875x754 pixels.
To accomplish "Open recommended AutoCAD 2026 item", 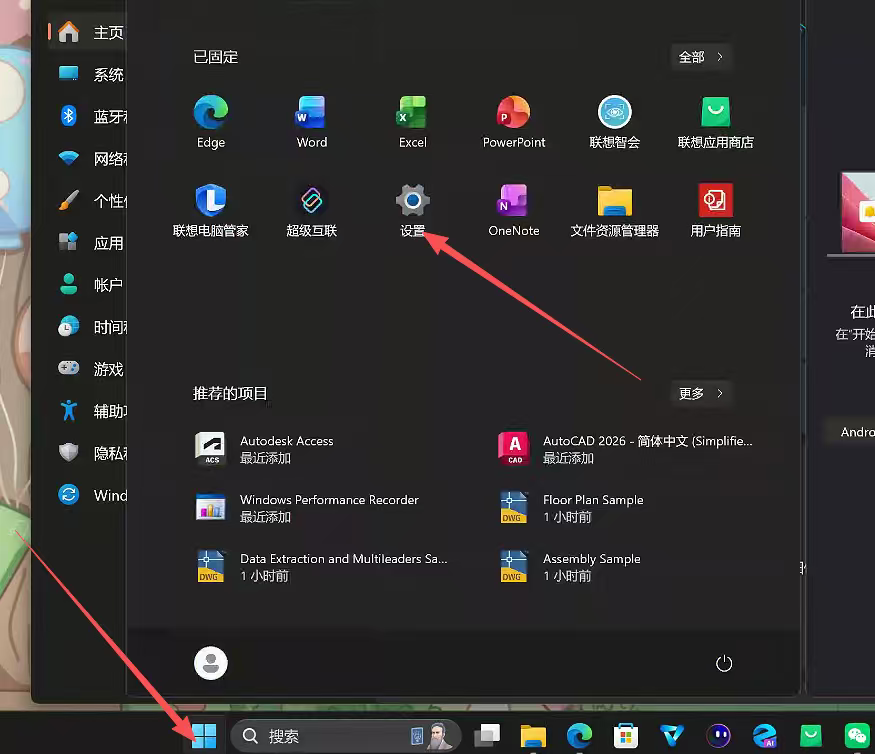I will (626, 449).
